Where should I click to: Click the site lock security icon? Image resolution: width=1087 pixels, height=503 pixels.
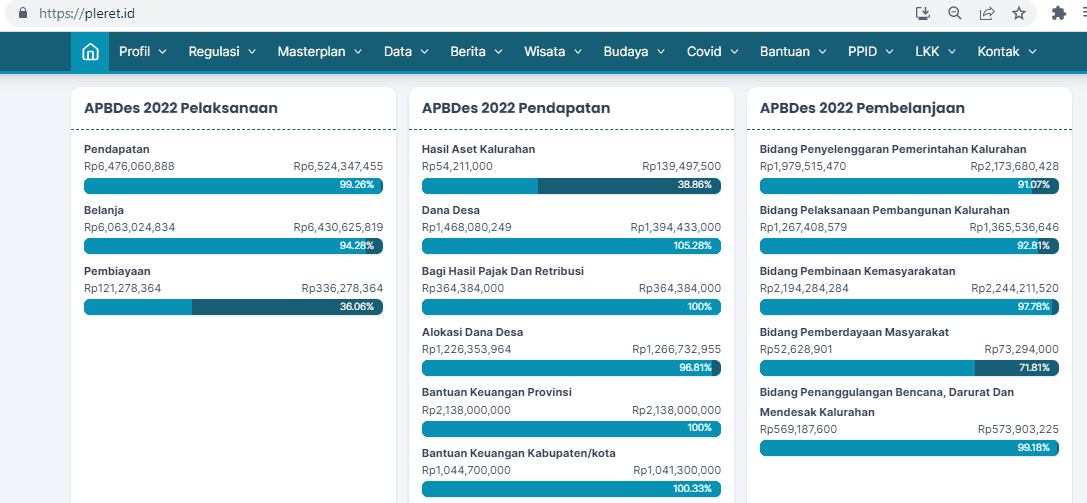tap(12, 13)
